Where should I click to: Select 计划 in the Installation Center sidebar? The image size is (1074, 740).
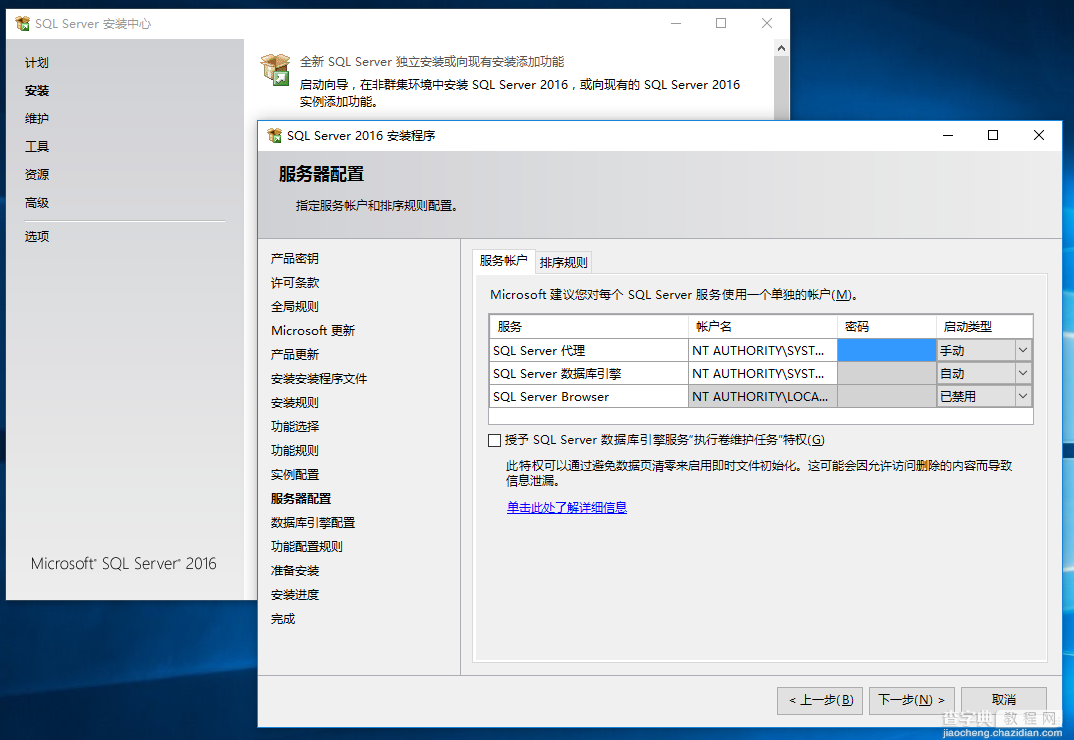point(37,62)
